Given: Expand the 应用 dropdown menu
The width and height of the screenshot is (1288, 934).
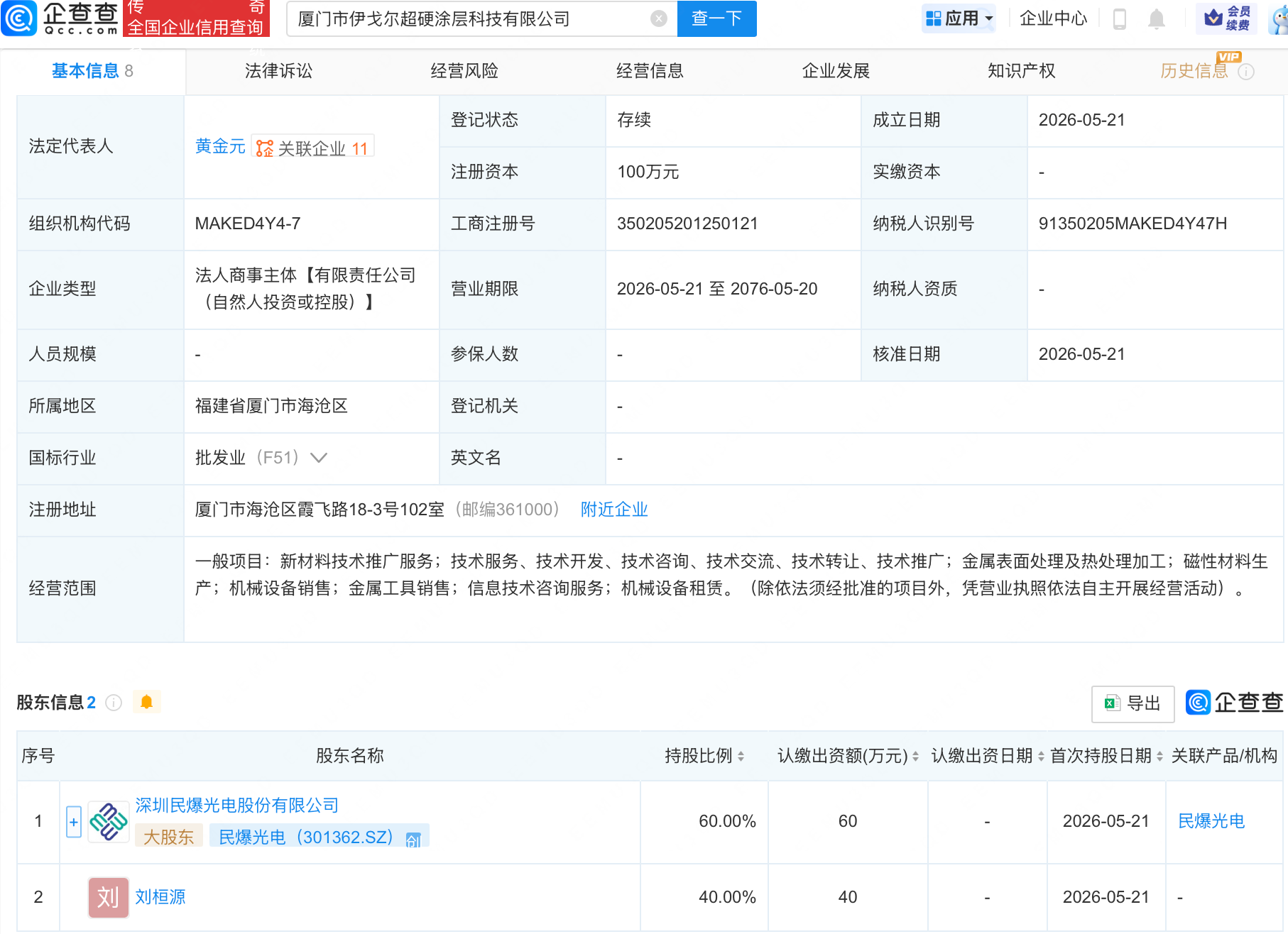Looking at the screenshot, I should (x=959, y=18).
